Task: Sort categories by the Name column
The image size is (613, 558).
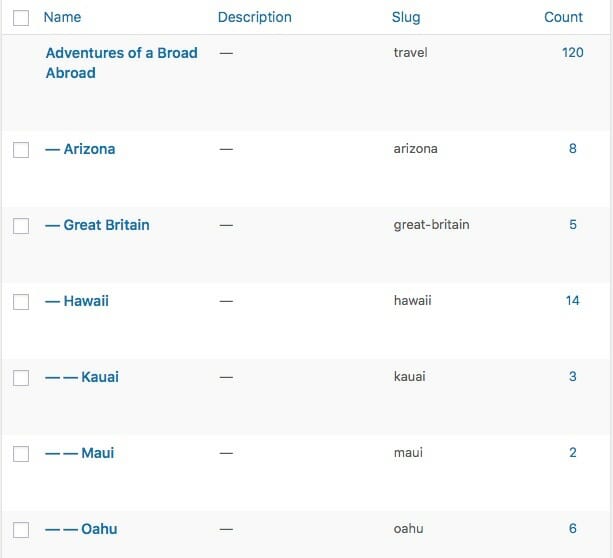Action: 62,17
